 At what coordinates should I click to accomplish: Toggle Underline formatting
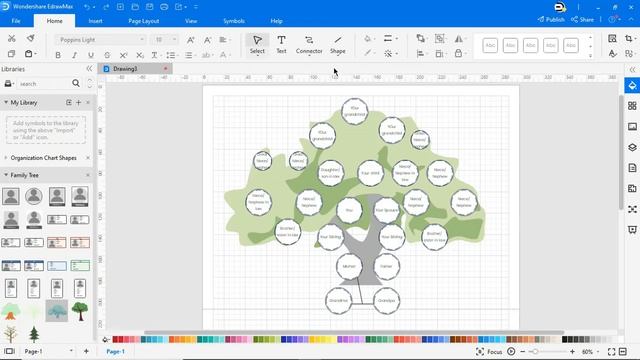coord(91,55)
